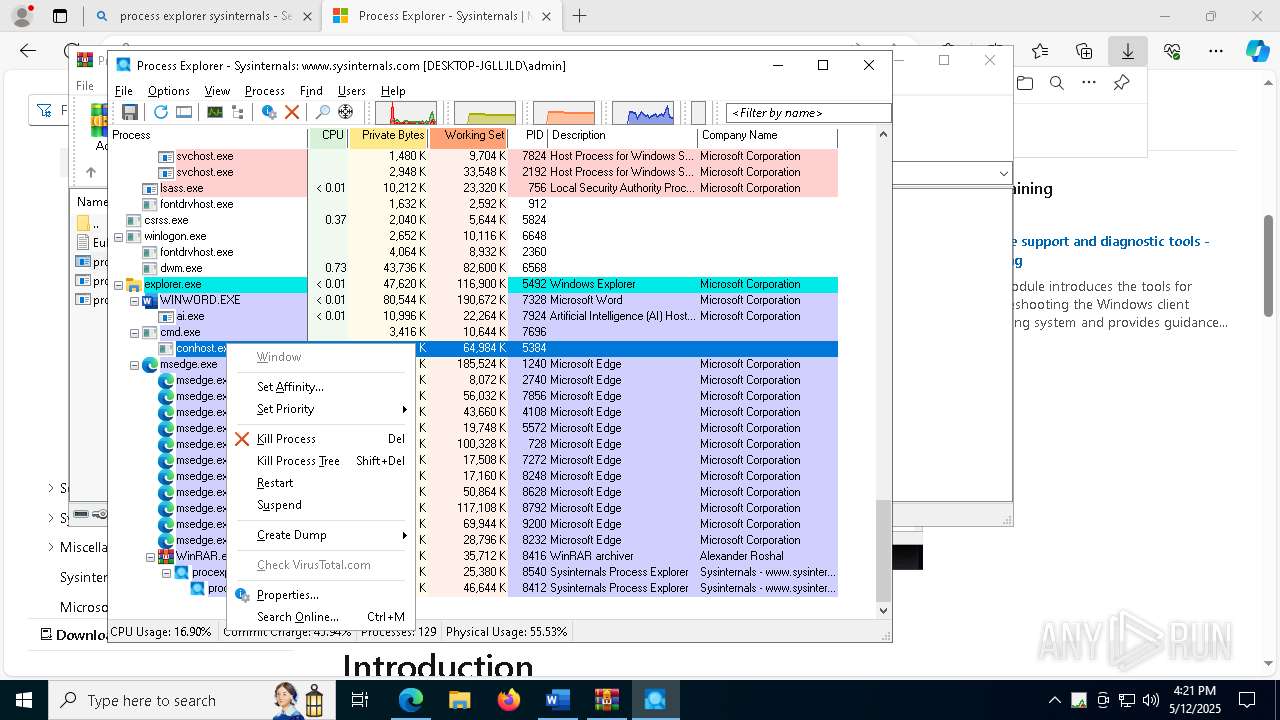Viewport: 1280px width, 720px height.
Task: Click the Browser essentials heart icon in Edge
Action: pos(1172,51)
